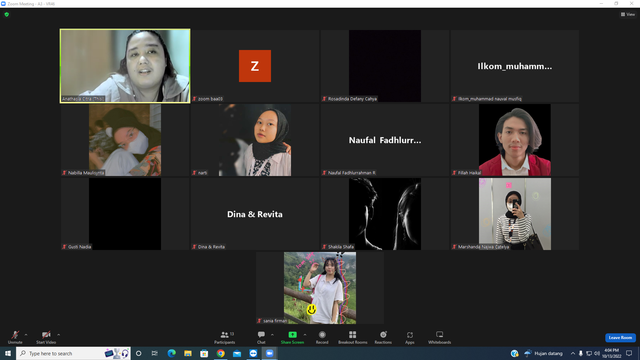The image size is (640, 360).
Task: Select Marshanda Najwa Catelya's tile
Action: (x=515, y=214)
